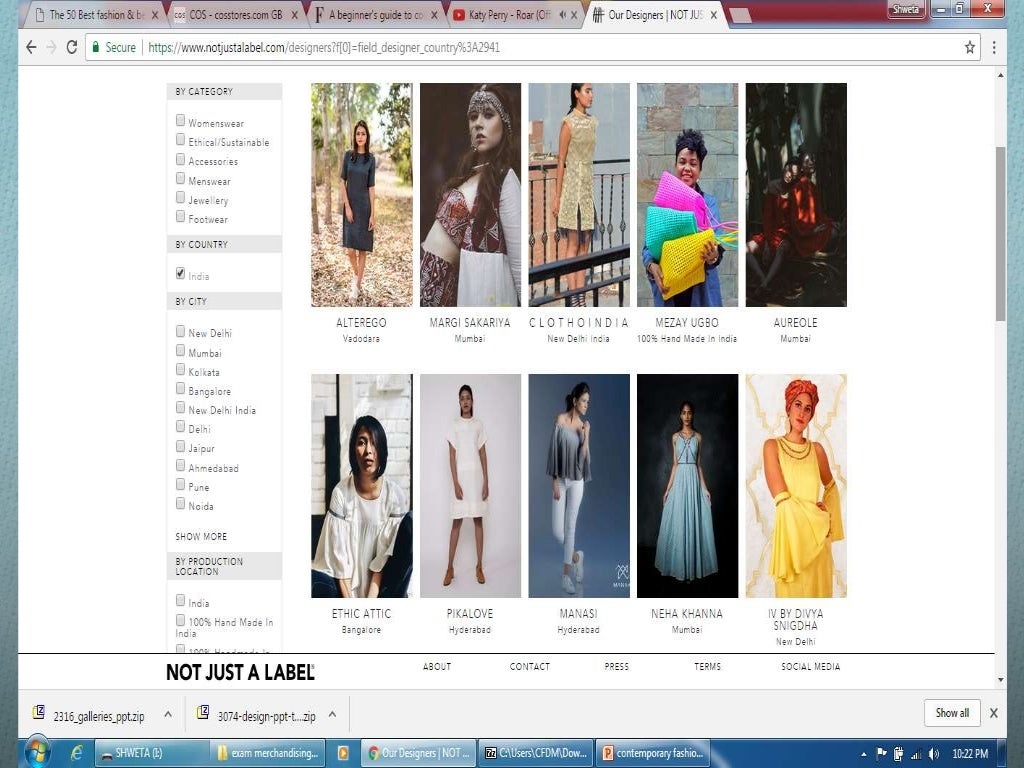Open the Chrome menu dots

(994, 47)
